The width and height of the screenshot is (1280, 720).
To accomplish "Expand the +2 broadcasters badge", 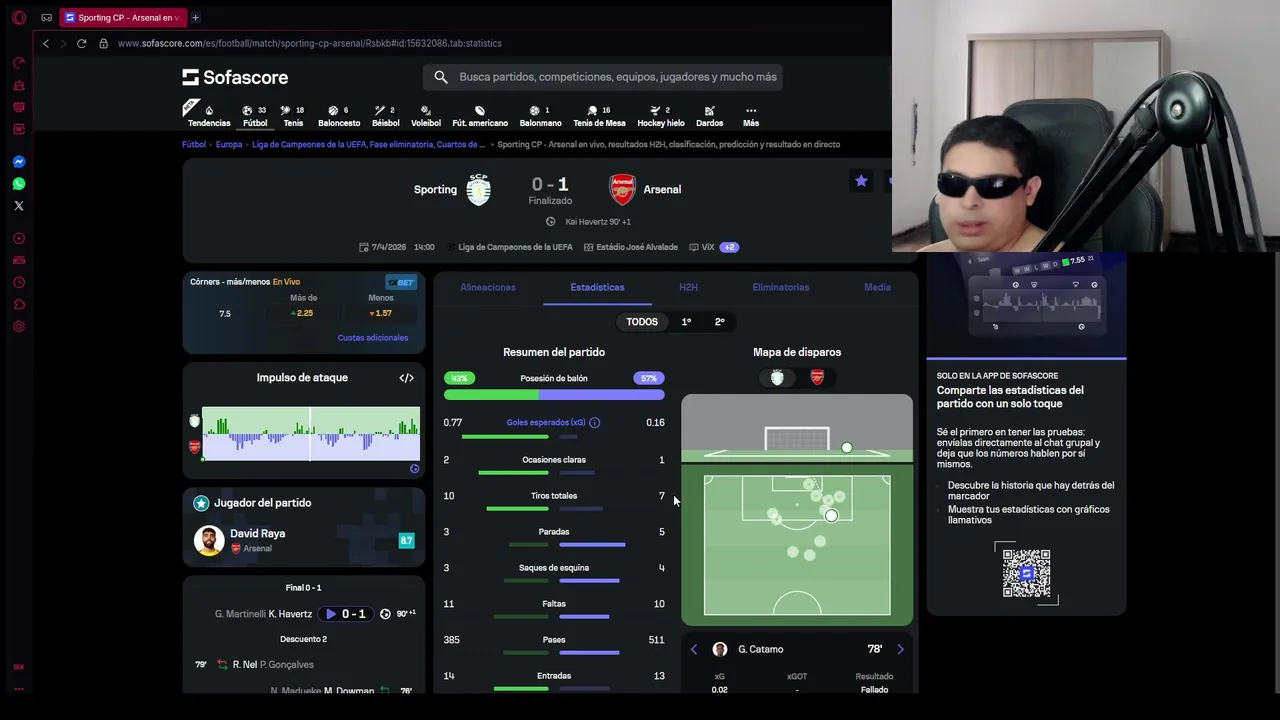I will point(729,247).
